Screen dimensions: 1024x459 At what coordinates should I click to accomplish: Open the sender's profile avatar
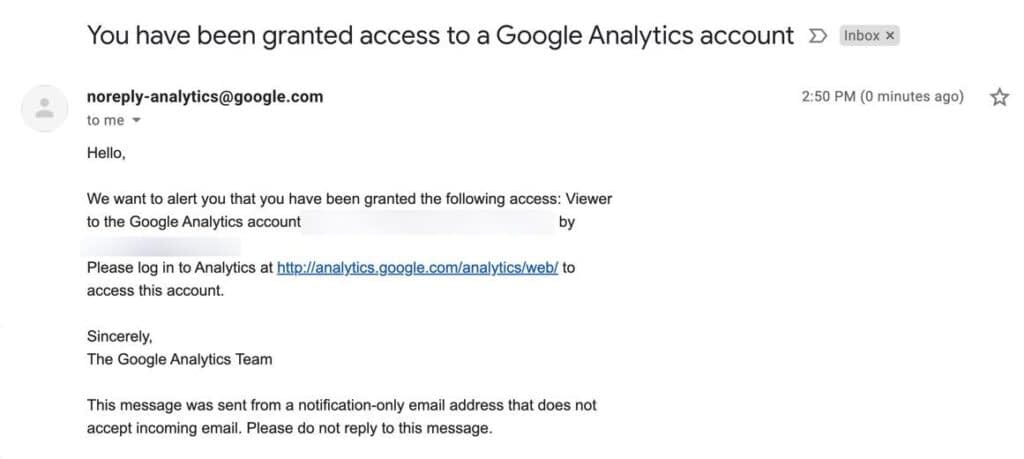click(44, 108)
